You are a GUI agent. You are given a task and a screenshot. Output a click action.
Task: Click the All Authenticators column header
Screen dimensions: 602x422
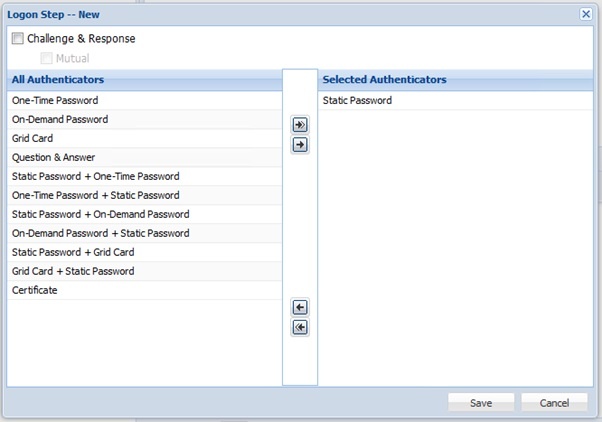(58, 79)
